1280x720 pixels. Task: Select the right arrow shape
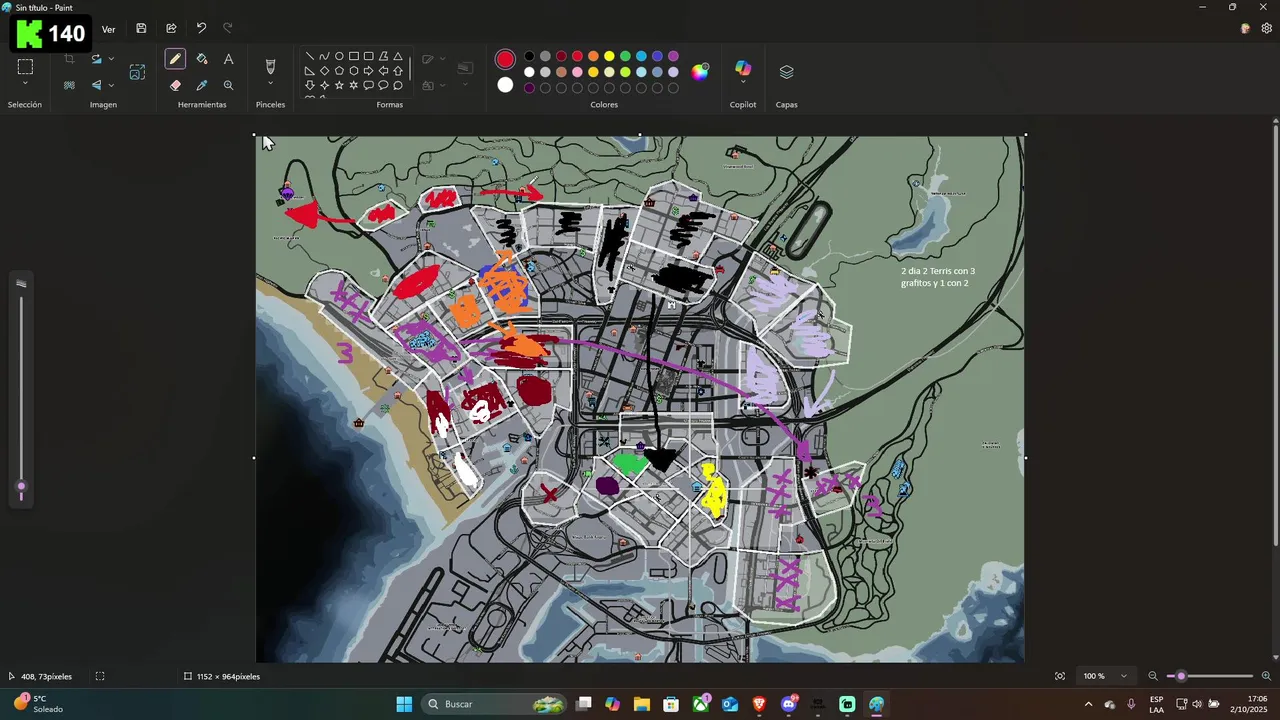(x=368, y=71)
